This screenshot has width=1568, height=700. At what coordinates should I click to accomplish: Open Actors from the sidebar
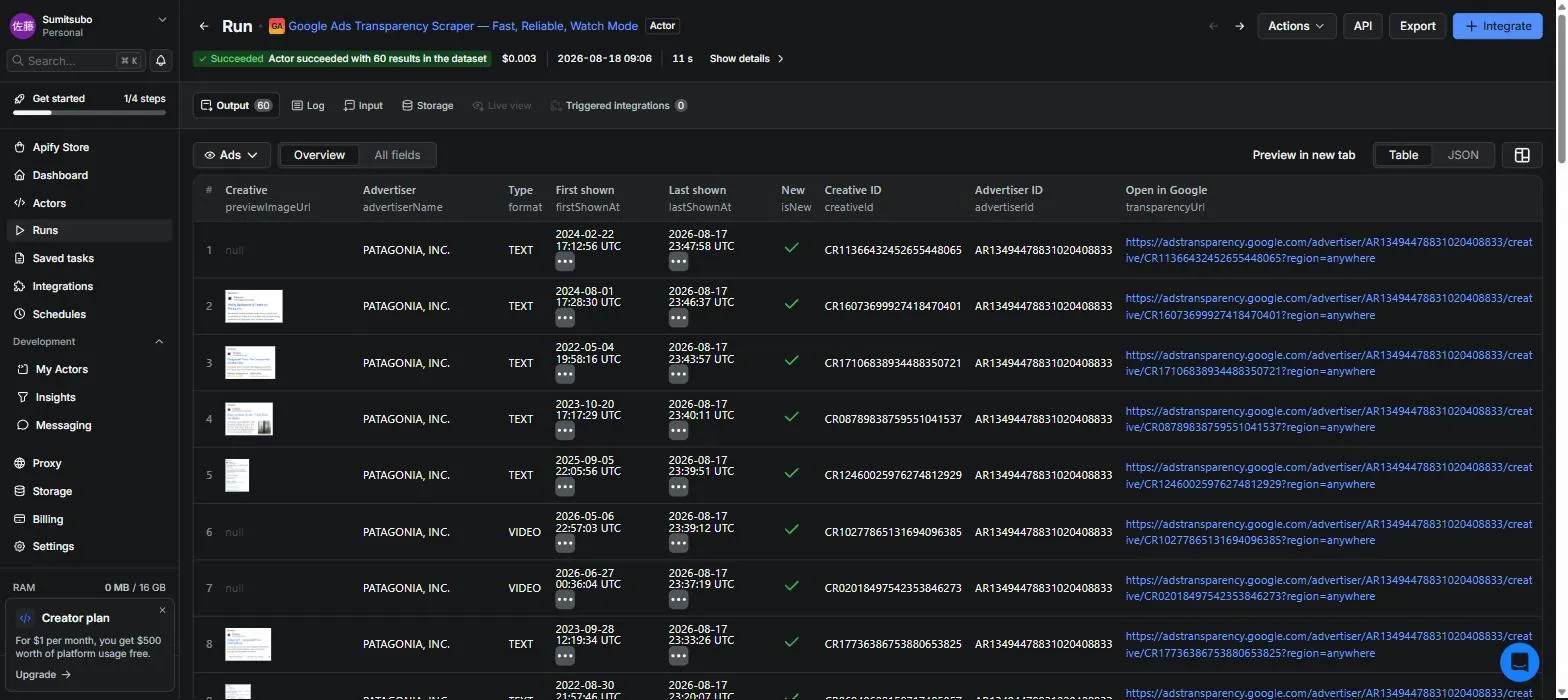click(49, 203)
